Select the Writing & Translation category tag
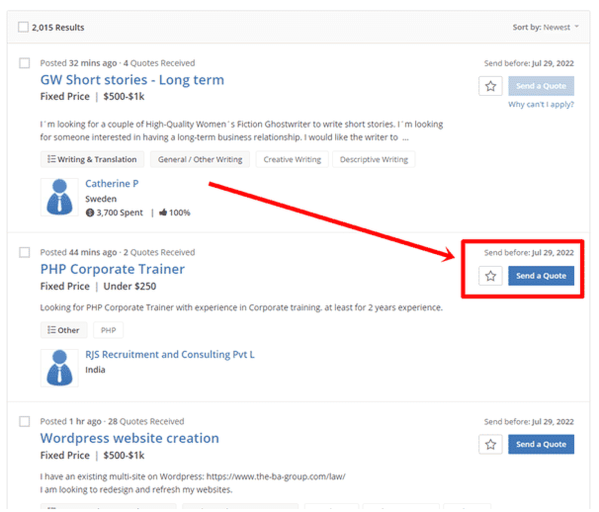599x512 pixels. click(92, 159)
